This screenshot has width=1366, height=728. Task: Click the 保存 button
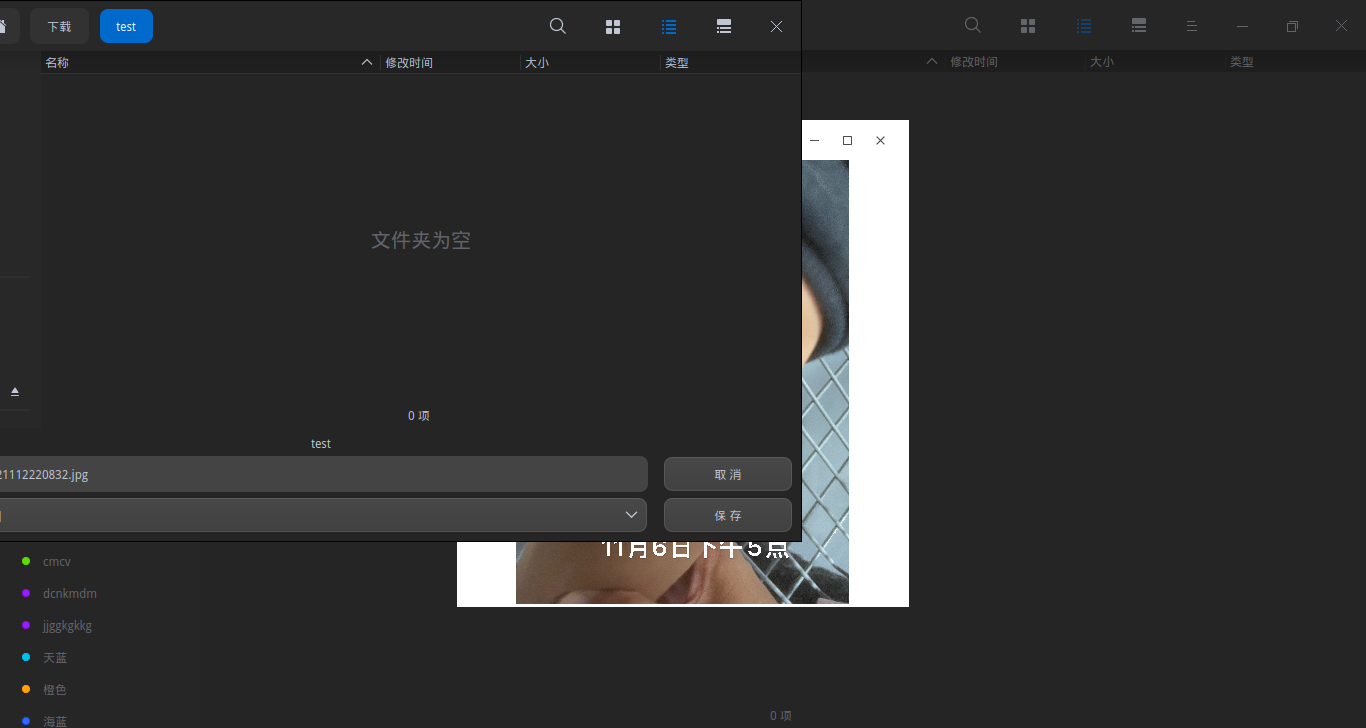[x=727, y=514]
